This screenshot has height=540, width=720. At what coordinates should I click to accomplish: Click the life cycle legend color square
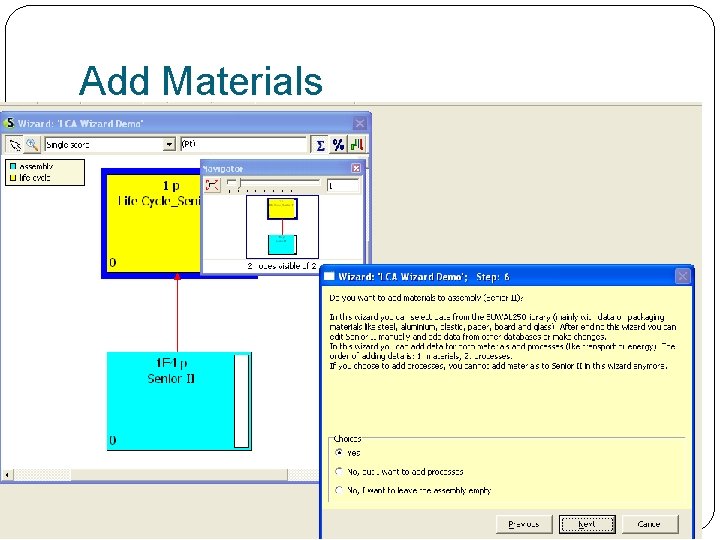[x=13, y=177]
